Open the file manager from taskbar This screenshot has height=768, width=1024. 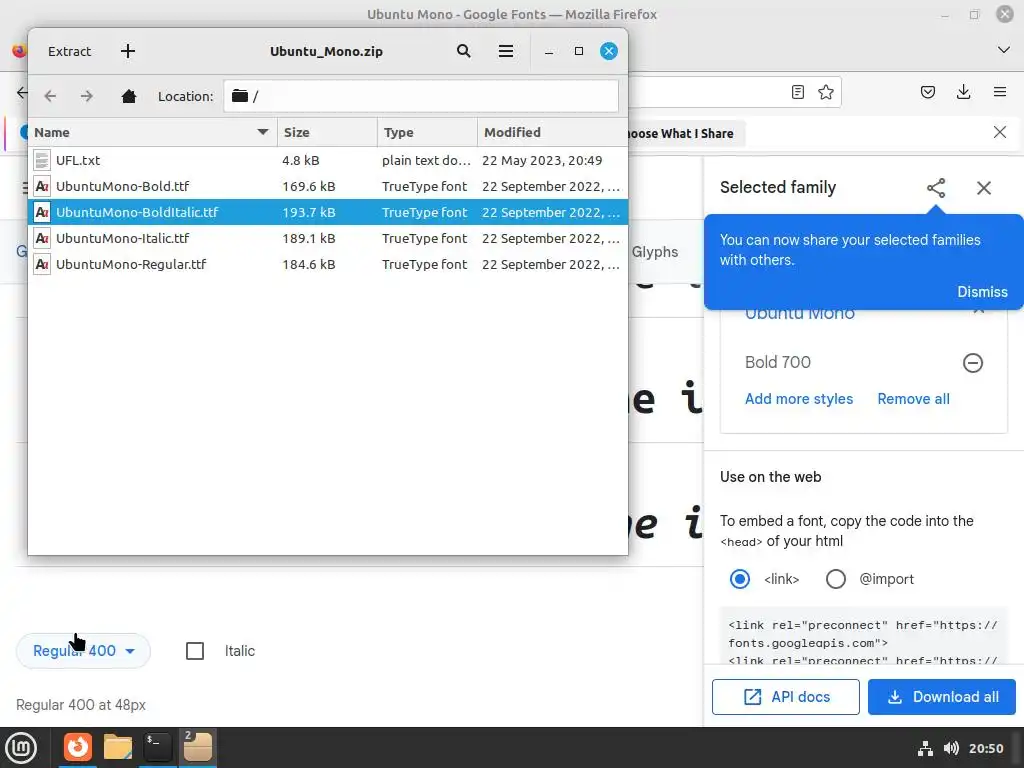tap(118, 748)
